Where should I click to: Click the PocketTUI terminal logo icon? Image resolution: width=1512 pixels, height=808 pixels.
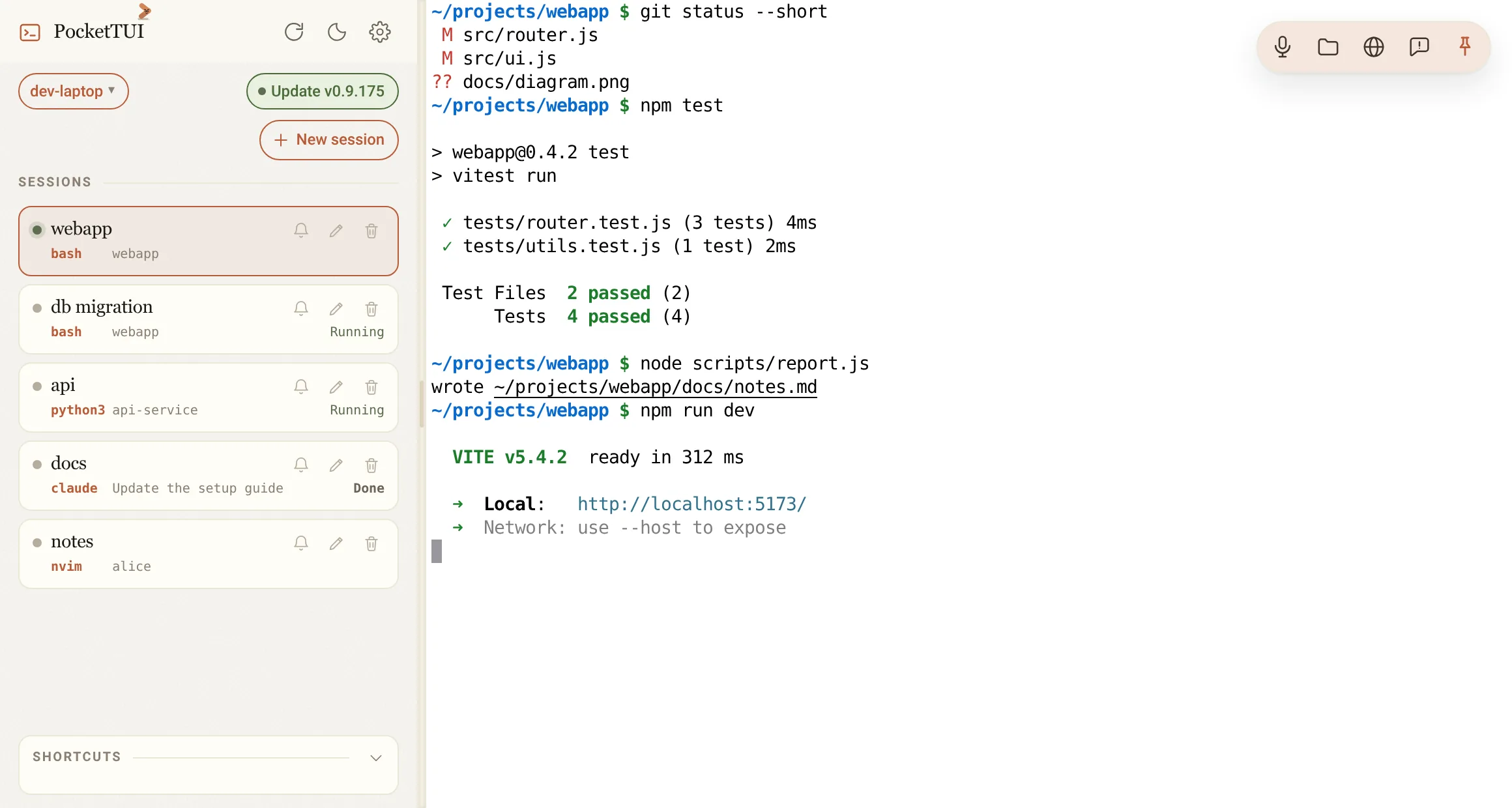(30, 32)
